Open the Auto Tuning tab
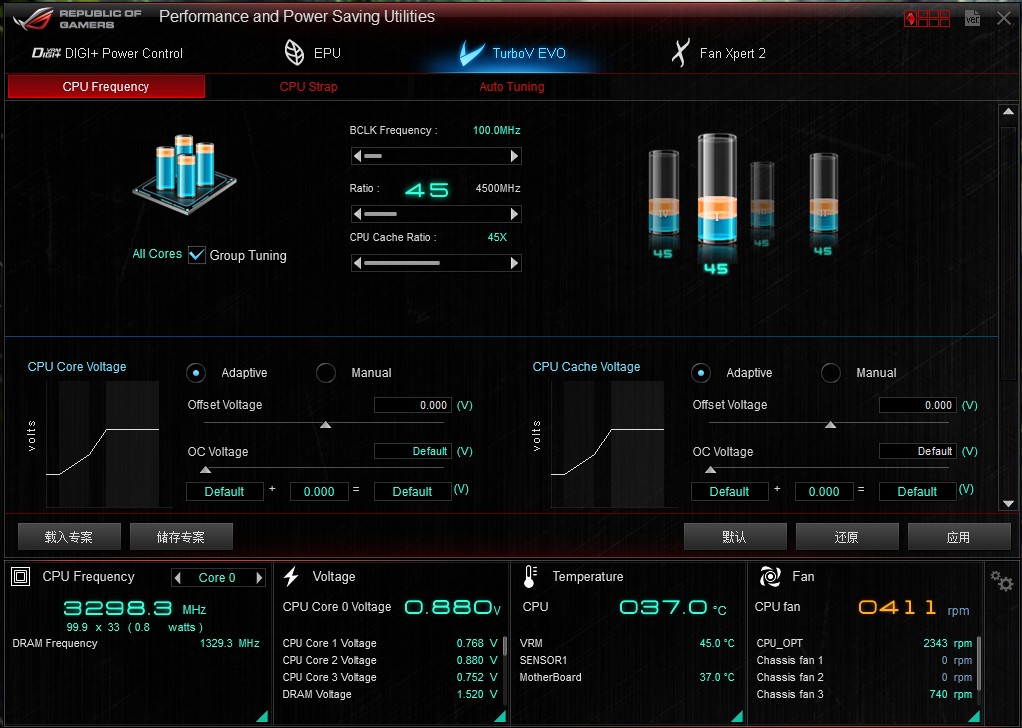This screenshot has height=728, width=1022. (512, 87)
